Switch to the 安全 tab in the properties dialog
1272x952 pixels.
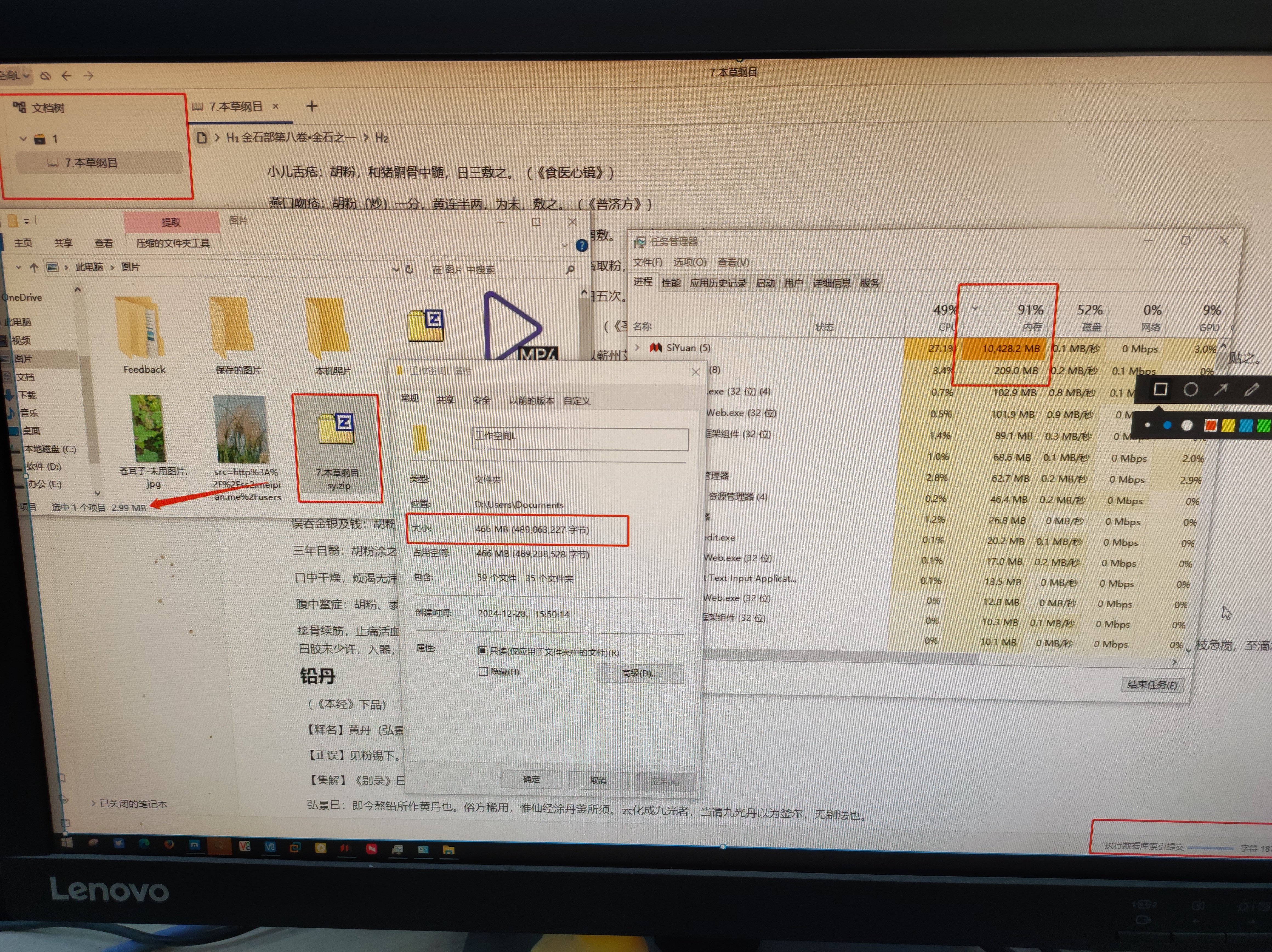(x=482, y=400)
